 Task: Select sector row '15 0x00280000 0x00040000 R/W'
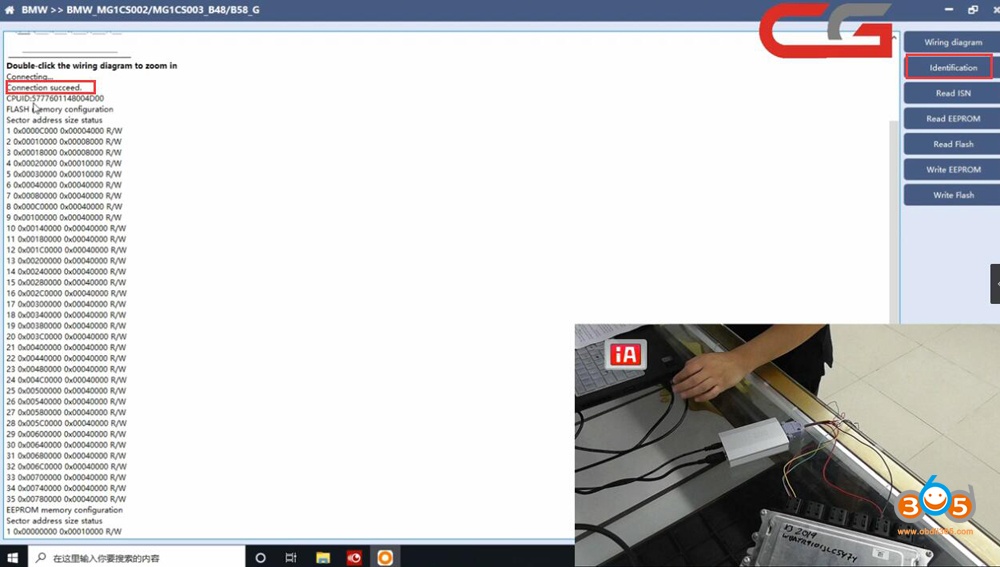pos(66,283)
